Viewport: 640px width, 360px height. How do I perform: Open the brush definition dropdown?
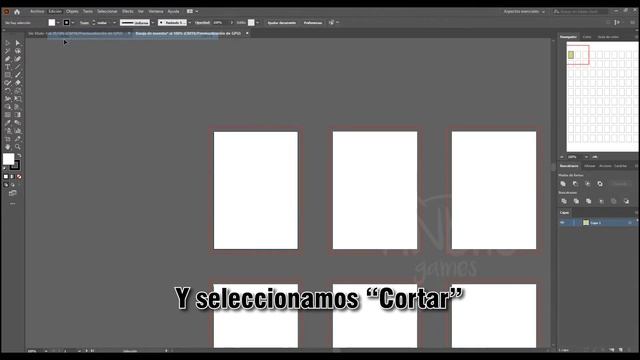point(189,22)
